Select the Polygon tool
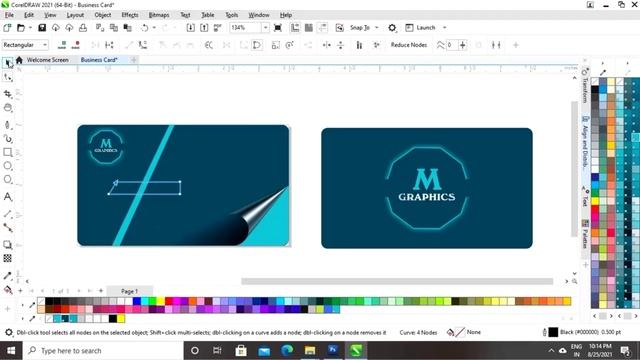Image resolution: width=640 pixels, height=360 pixels. tap(8, 179)
